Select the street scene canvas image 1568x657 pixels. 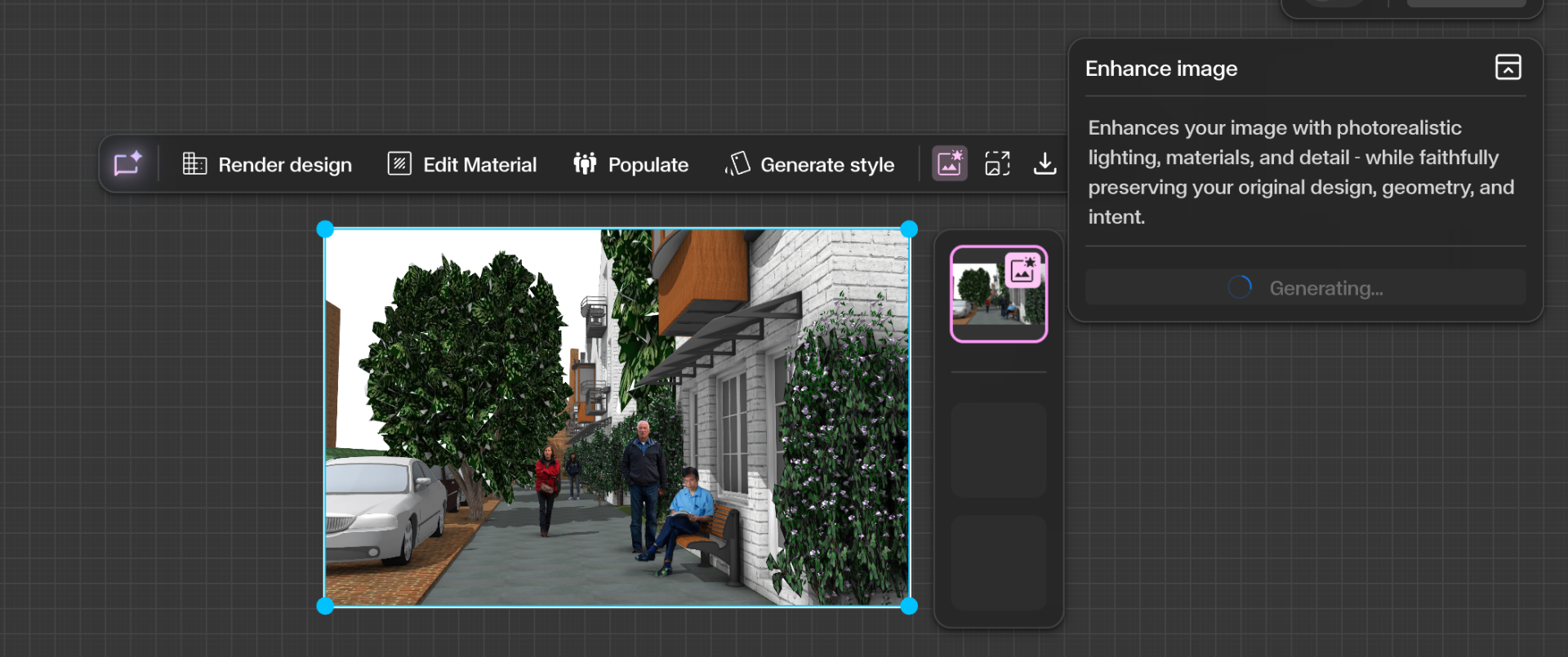617,417
